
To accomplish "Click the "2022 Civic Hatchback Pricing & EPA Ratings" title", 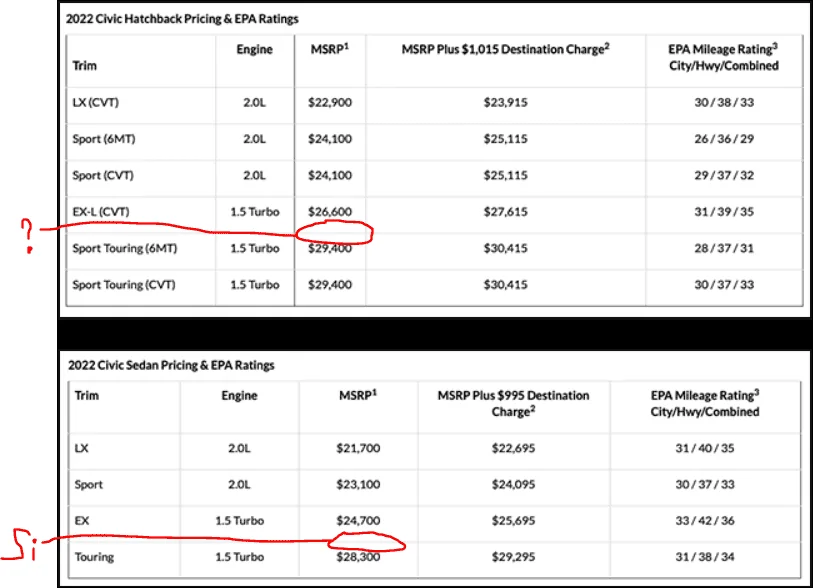I will coord(182,19).
